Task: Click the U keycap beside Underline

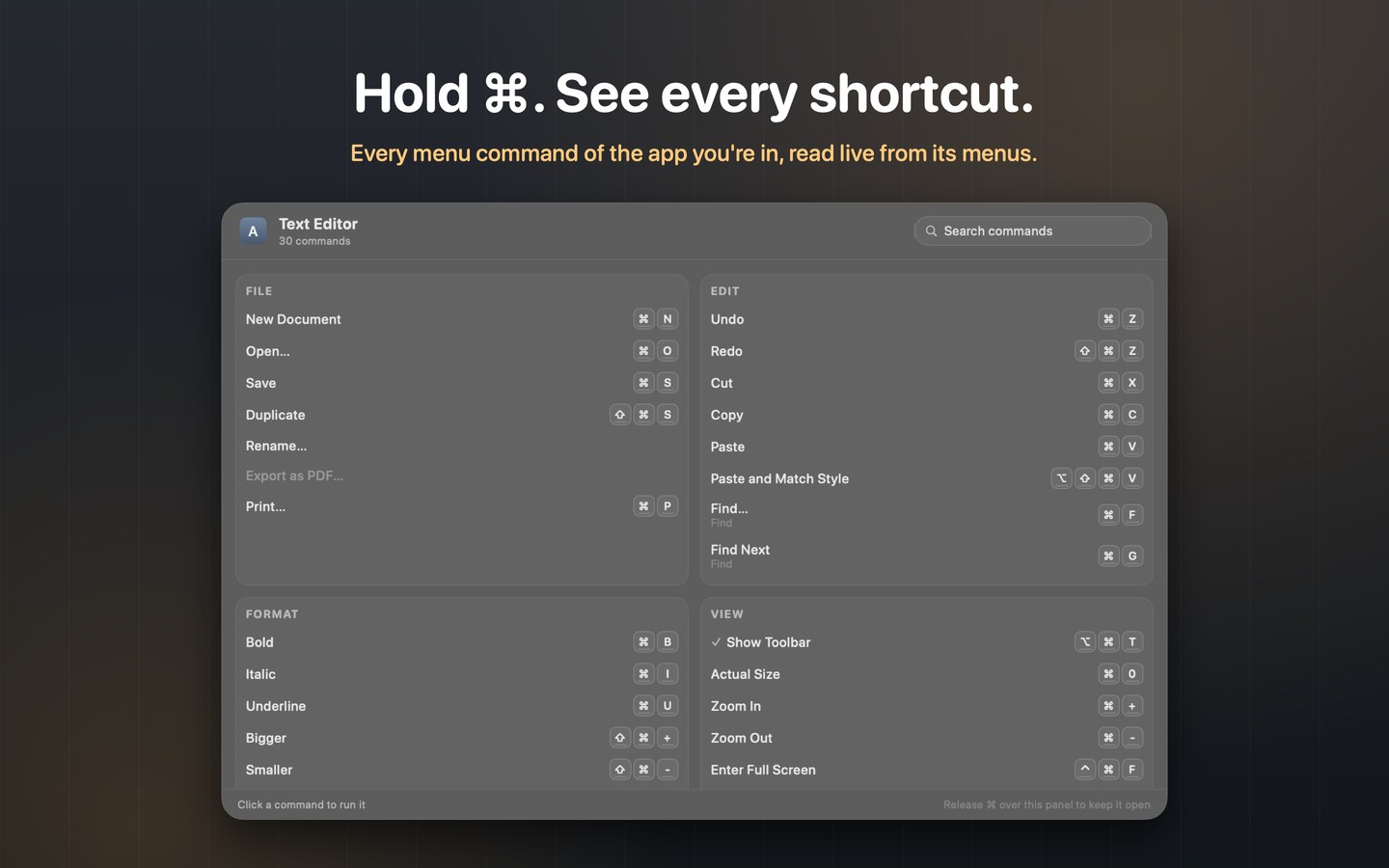Action: [667, 706]
